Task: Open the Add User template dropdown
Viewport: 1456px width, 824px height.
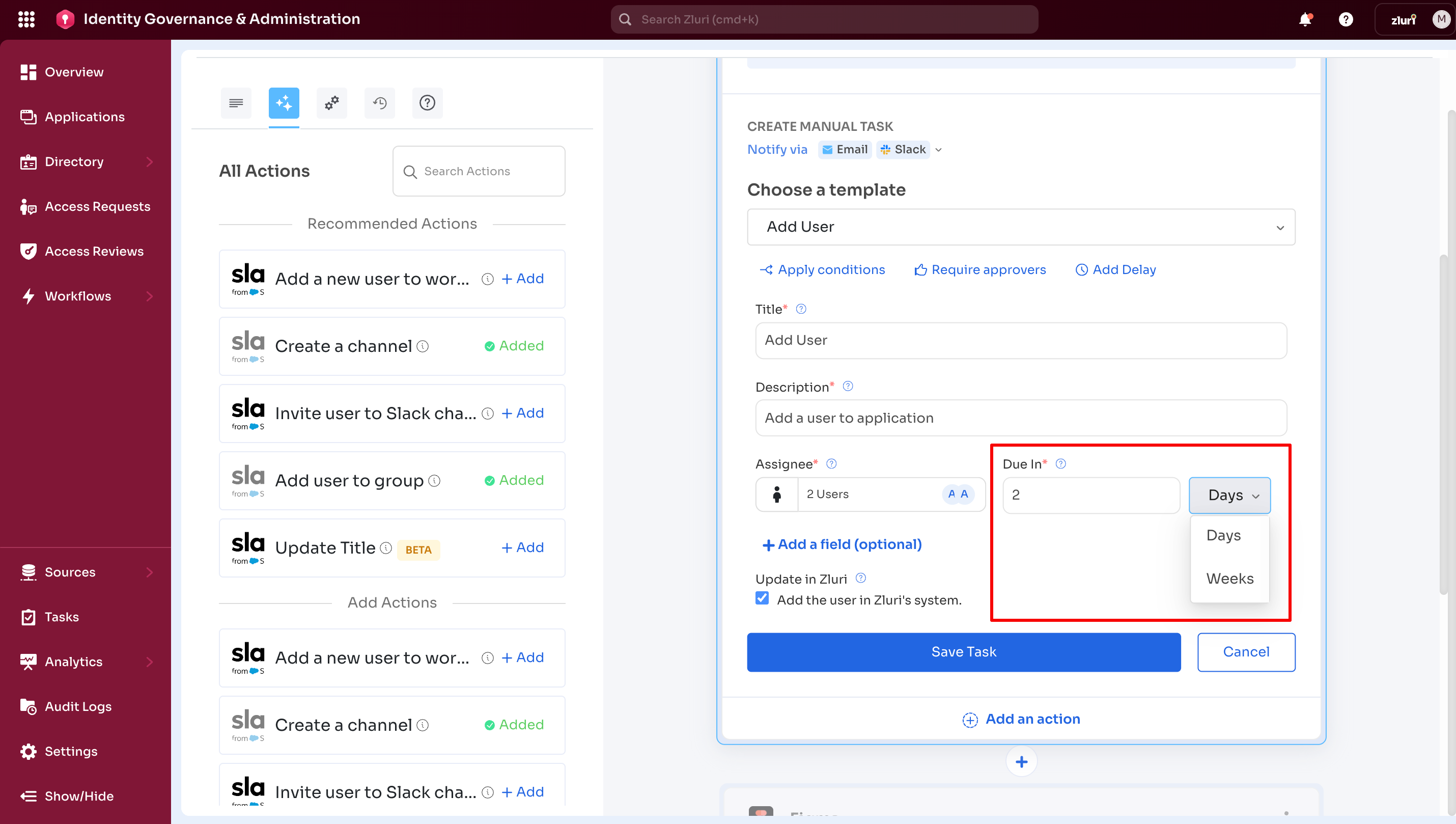Action: [1020, 227]
